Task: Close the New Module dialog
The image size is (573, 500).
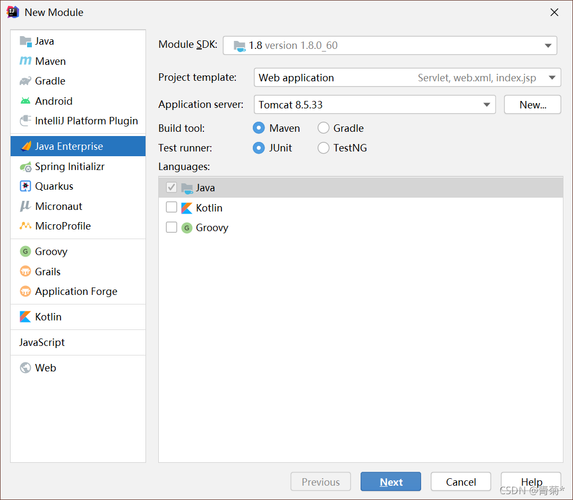Action: click(x=554, y=12)
